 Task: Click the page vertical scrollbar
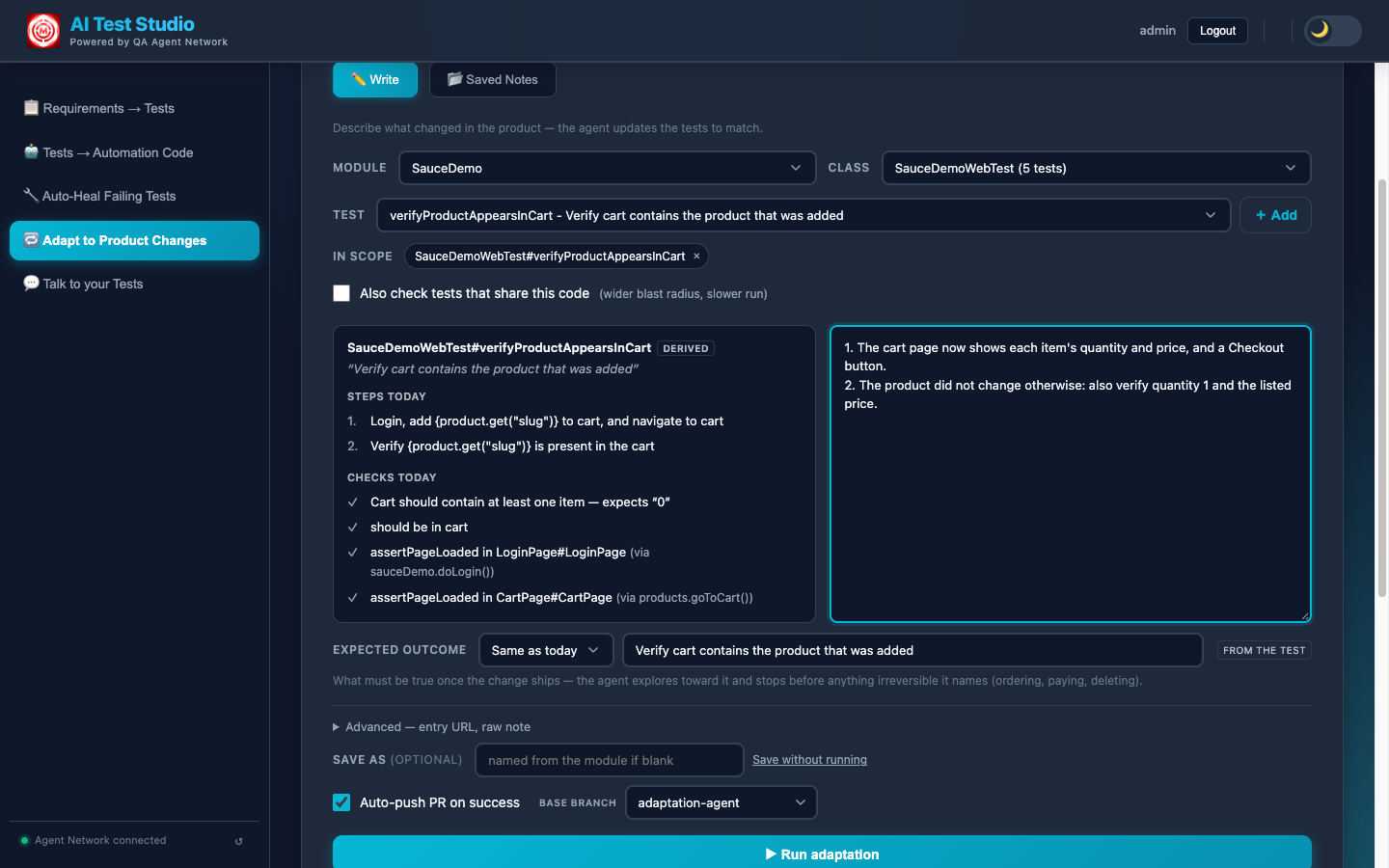pos(1382,386)
